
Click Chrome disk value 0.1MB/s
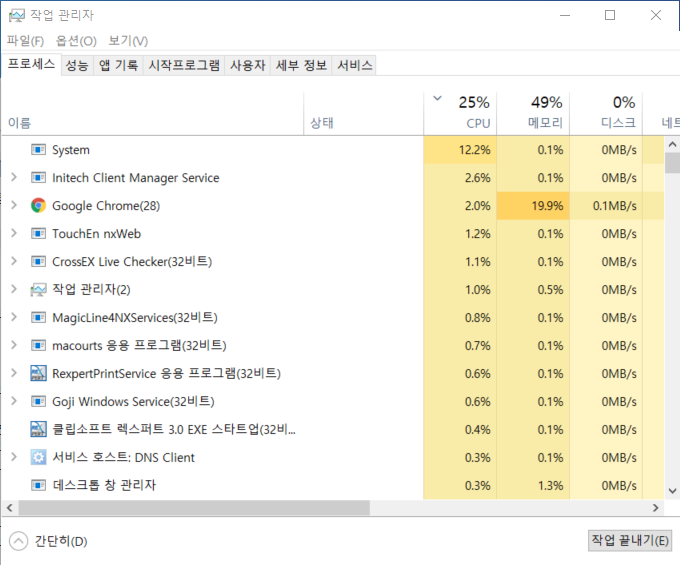pyautogui.click(x=615, y=206)
